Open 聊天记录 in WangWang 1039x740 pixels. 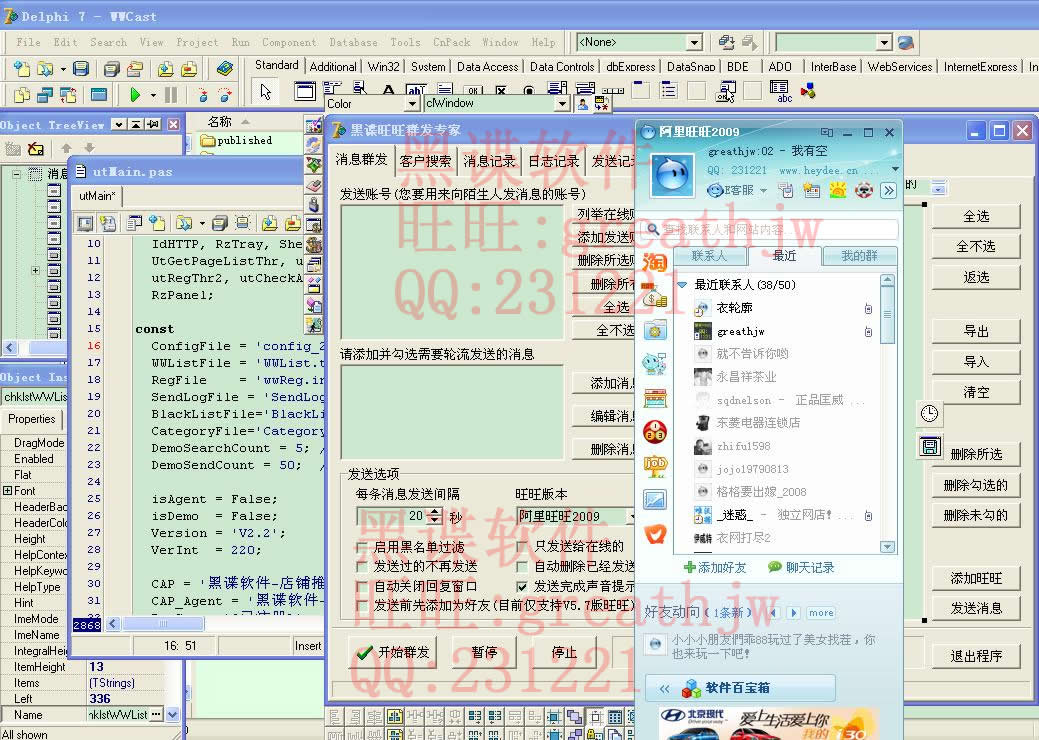tap(800, 568)
